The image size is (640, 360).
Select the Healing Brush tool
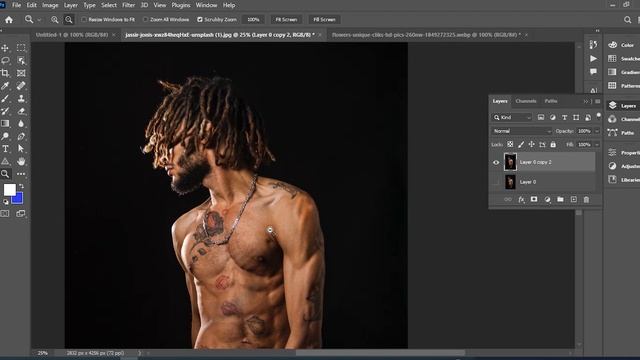(21, 86)
